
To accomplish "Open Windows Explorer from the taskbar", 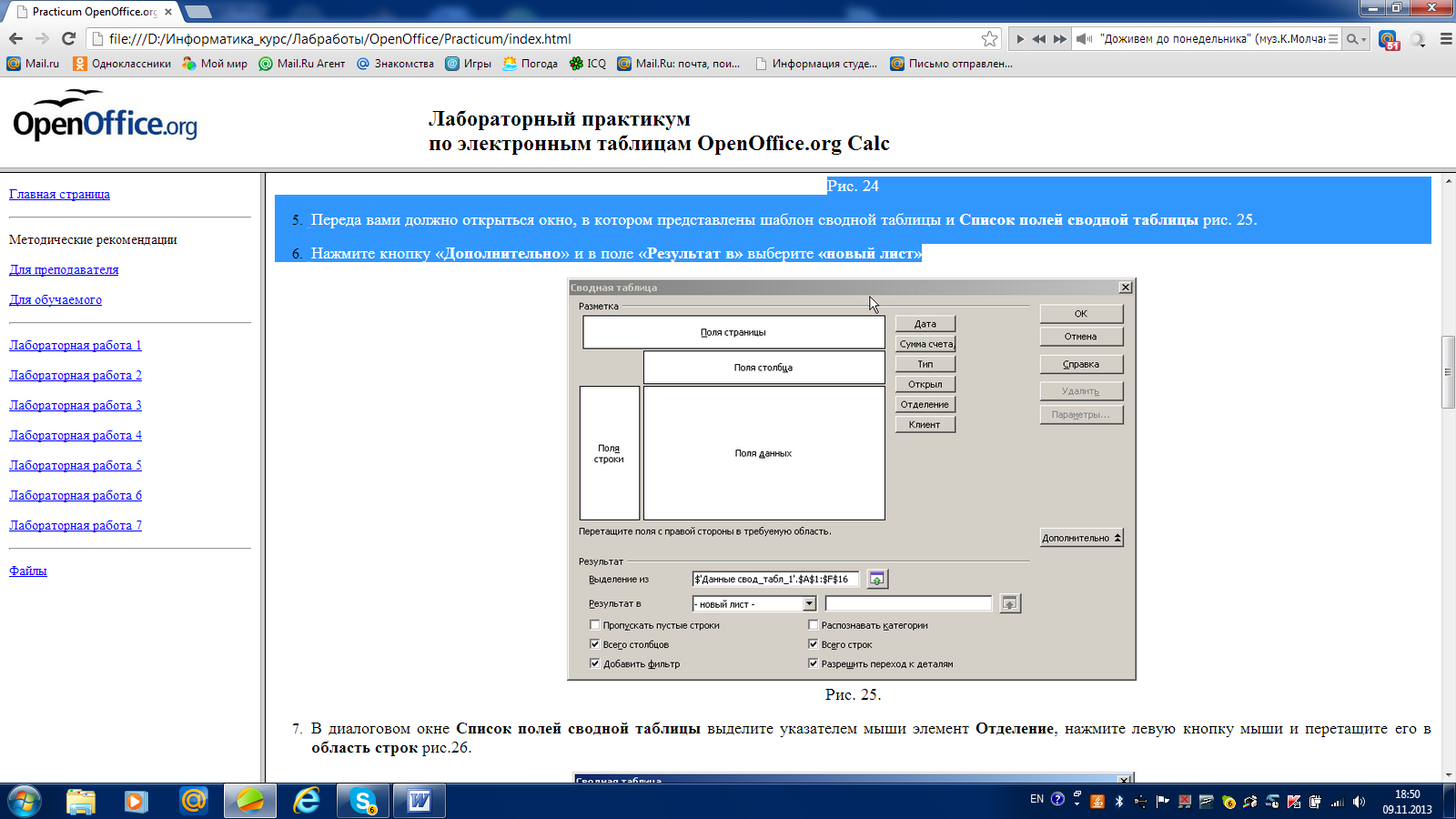I will (x=81, y=801).
